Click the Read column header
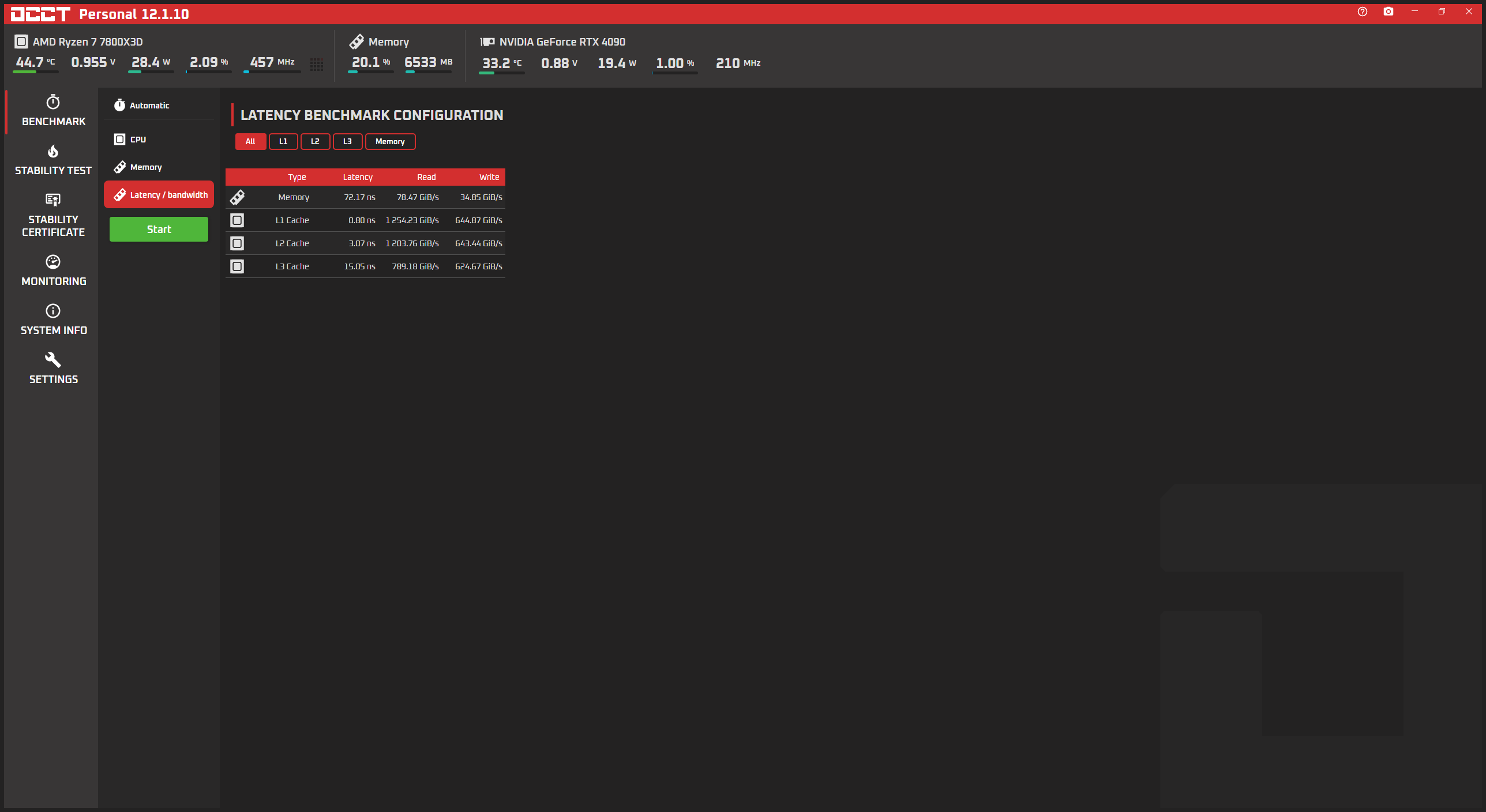Viewport: 1486px width, 812px height. [426, 177]
